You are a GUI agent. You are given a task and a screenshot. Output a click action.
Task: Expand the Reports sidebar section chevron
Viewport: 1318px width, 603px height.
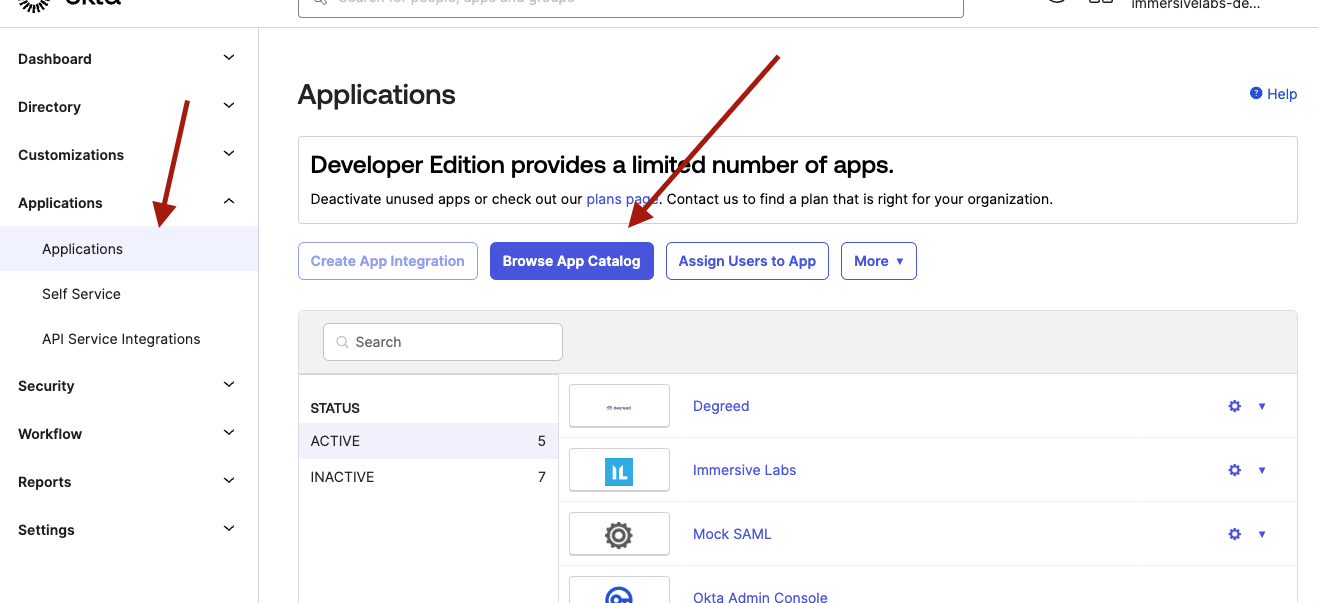tap(229, 481)
